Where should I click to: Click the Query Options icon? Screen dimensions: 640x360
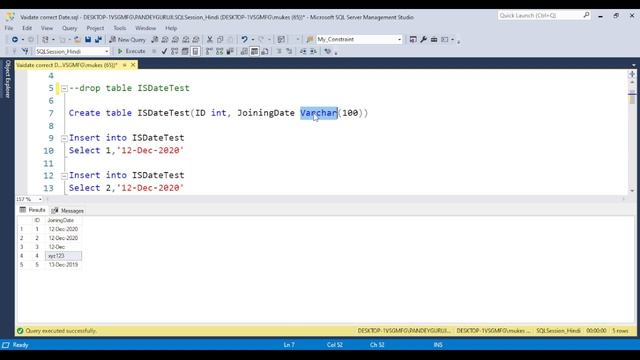click(185, 51)
